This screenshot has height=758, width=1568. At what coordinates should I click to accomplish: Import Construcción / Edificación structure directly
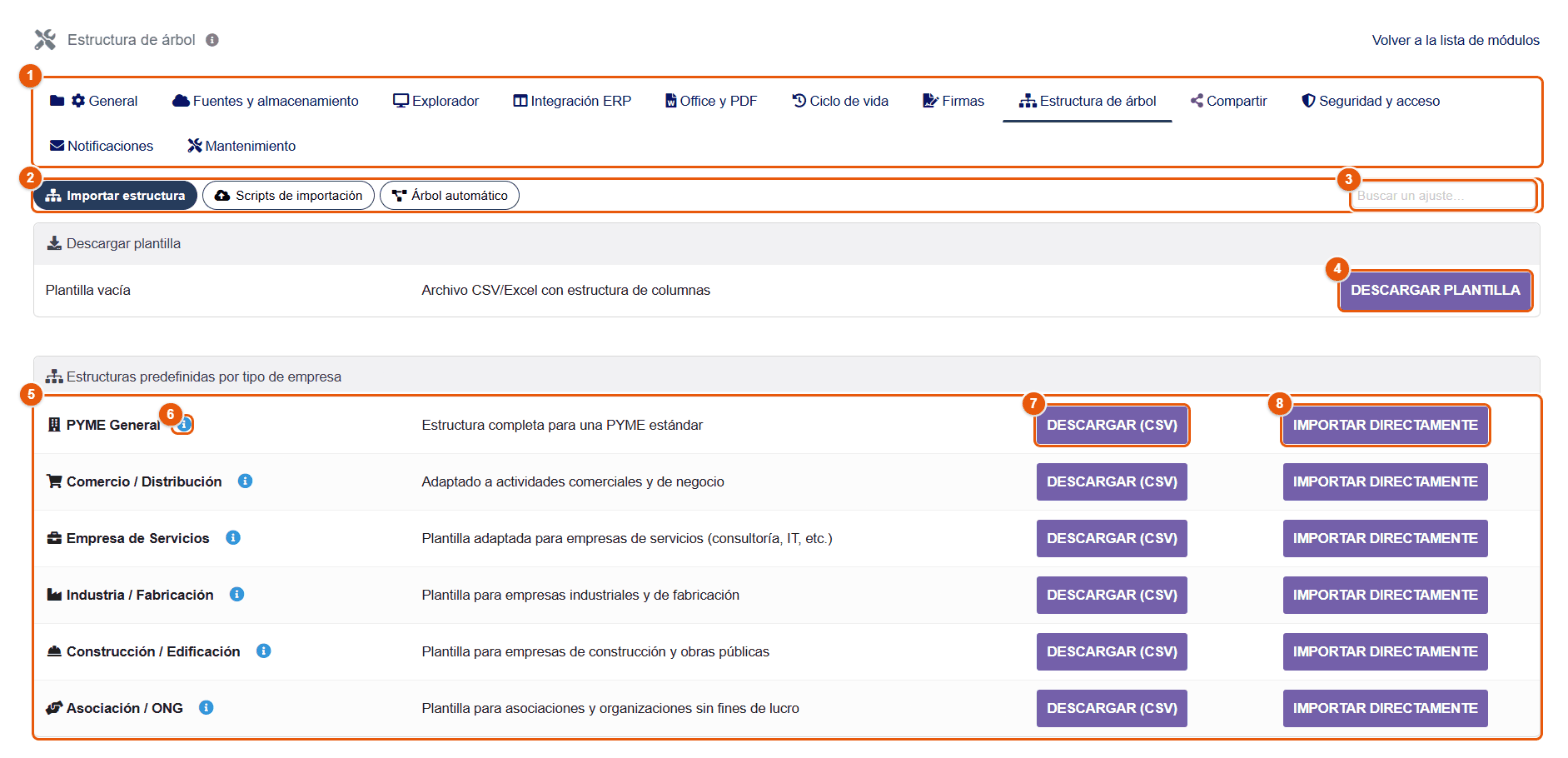coord(1385,652)
